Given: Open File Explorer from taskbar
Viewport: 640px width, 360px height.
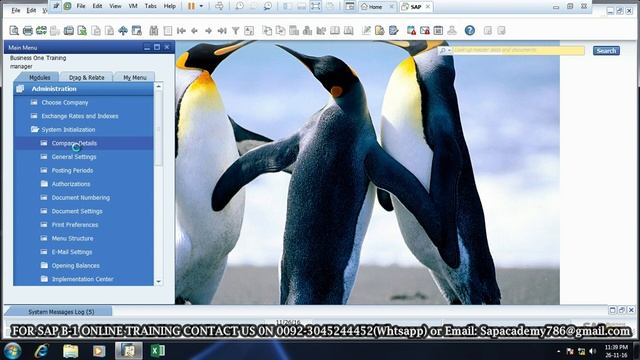Looking at the screenshot, I should point(70,351).
